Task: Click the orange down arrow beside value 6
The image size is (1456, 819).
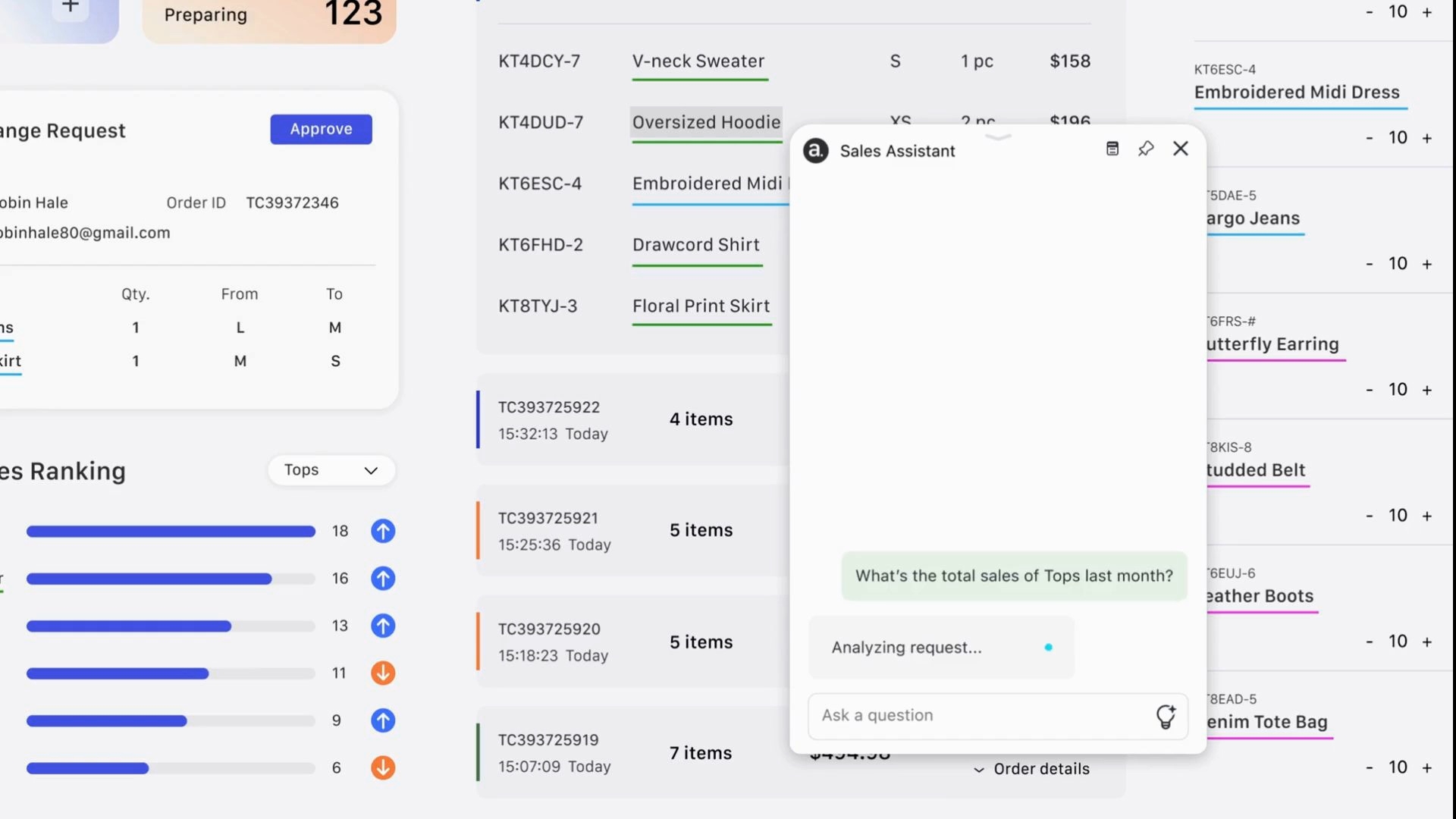Action: click(383, 767)
